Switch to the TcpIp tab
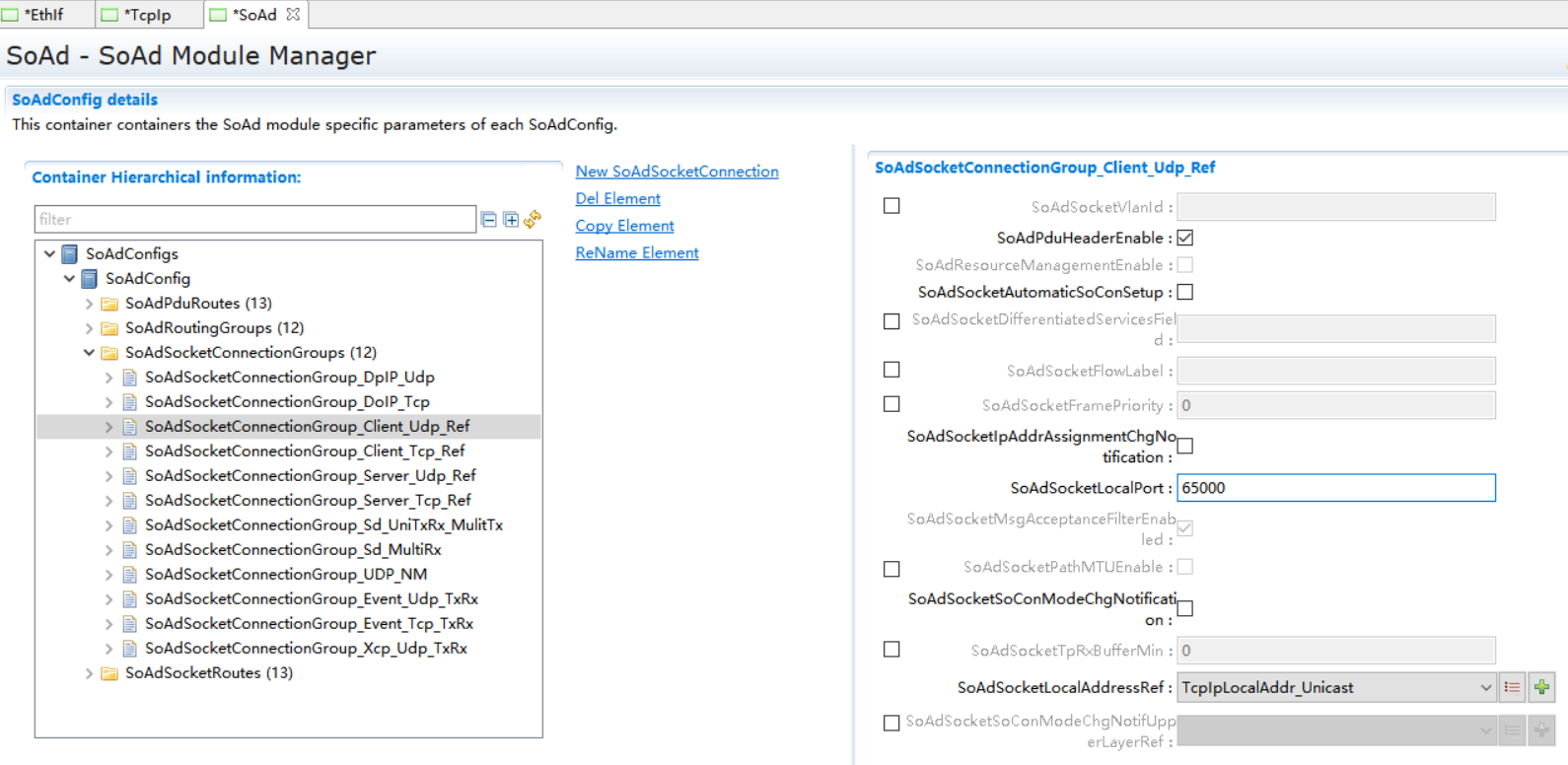The width and height of the screenshot is (1568, 765). pyautogui.click(x=147, y=15)
